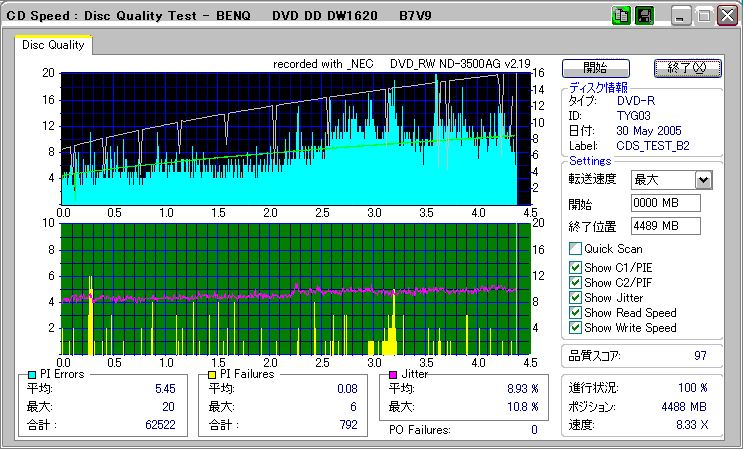Screen dimensions: 743x449
Task: Toggle the Show C2/PIF checkbox
Action: click(x=575, y=282)
